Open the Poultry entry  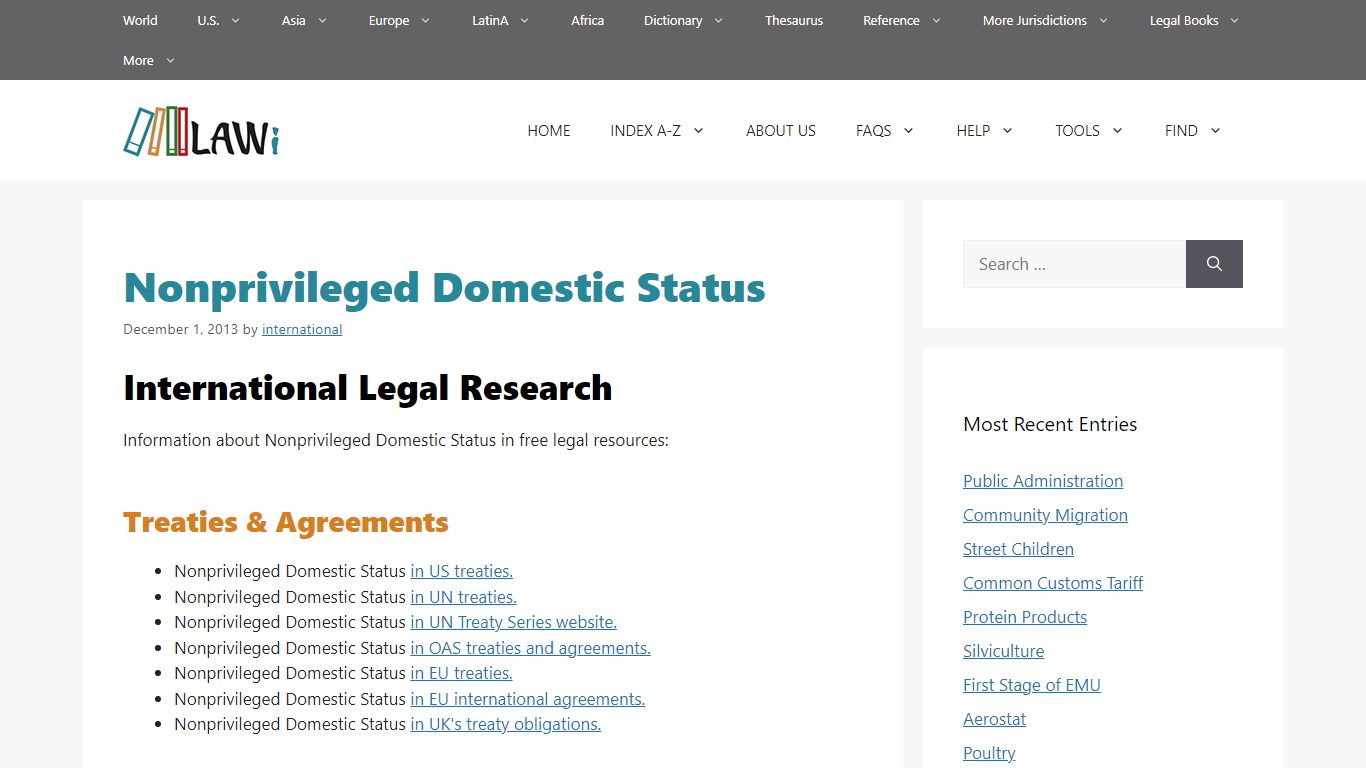[989, 753]
